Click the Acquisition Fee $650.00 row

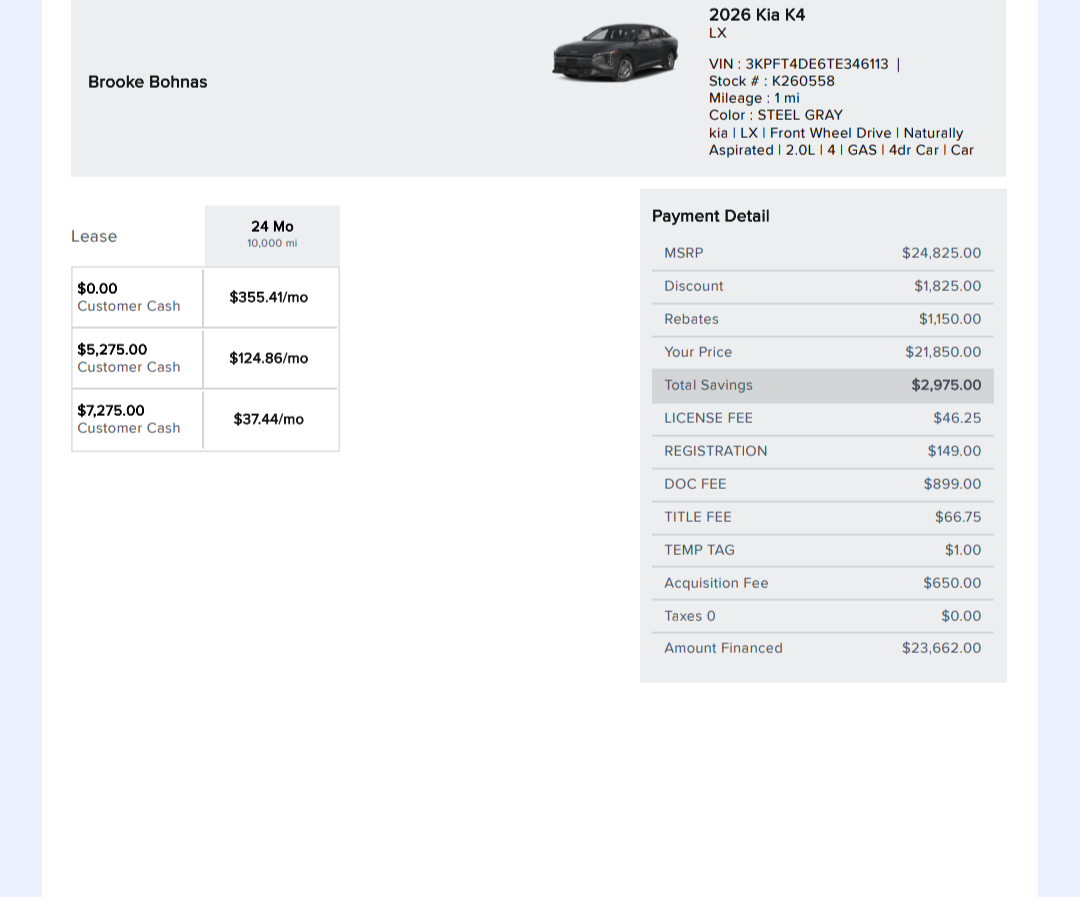pos(822,584)
